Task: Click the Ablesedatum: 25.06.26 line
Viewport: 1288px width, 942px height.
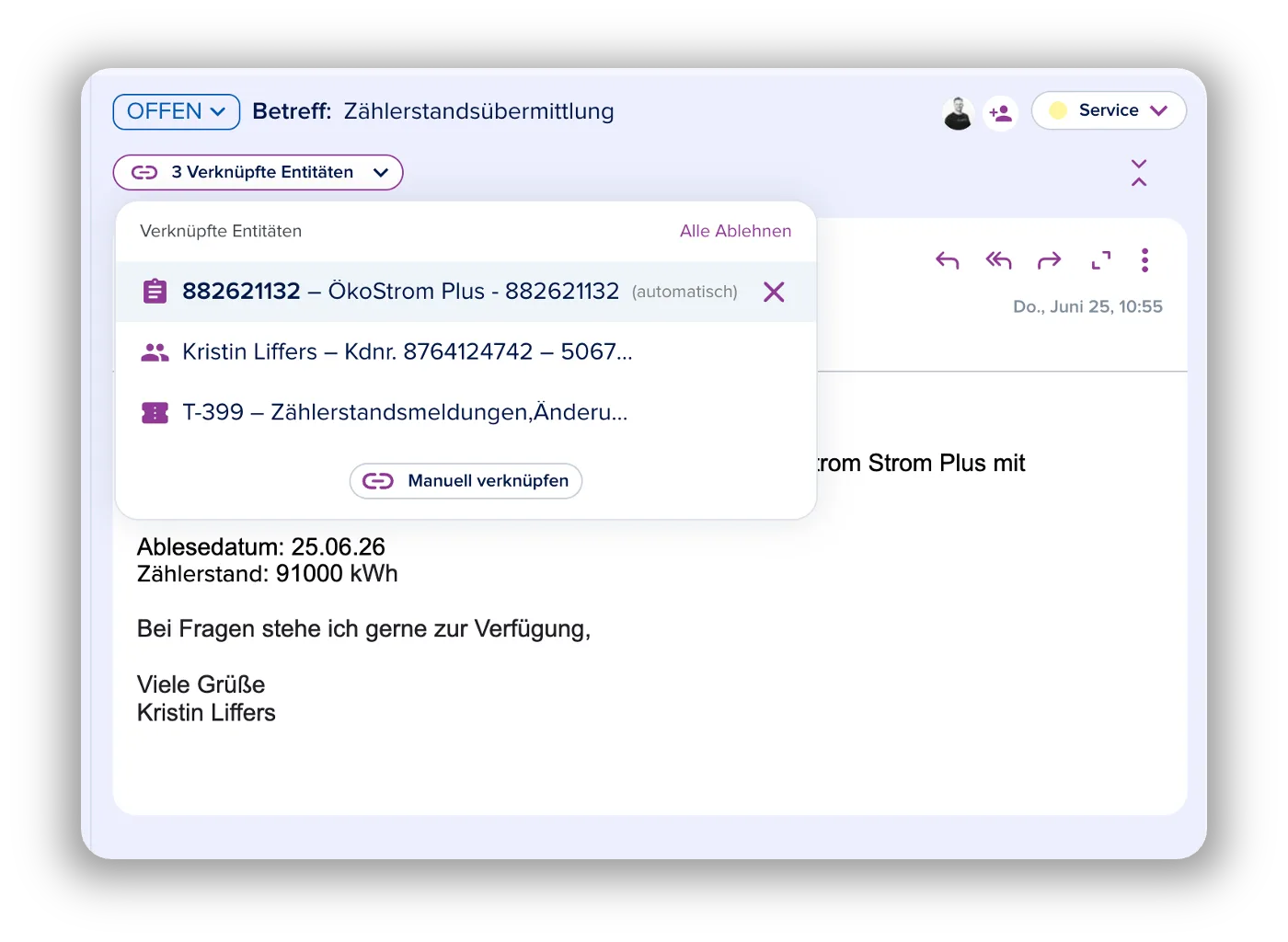Action: click(x=261, y=546)
